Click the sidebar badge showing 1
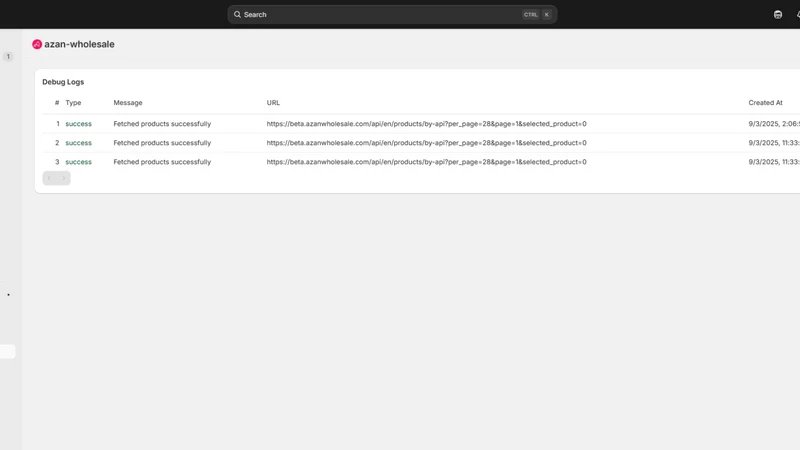The image size is (800, 450). click(8, 57)
